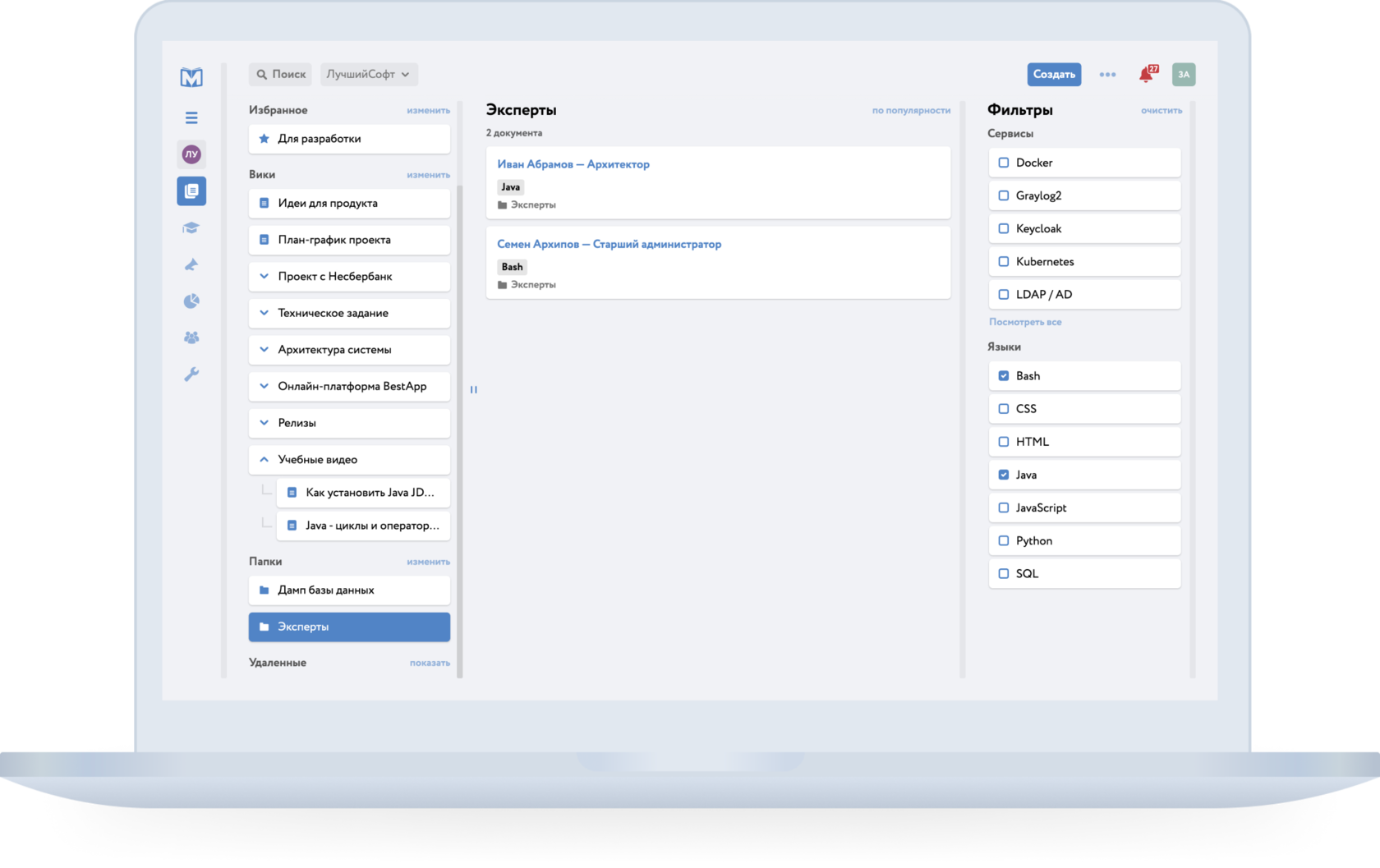1380x868 pixels.
Task: Expand the Релизы wiki section
Action: pyautogui.click(x=264, y=422)
